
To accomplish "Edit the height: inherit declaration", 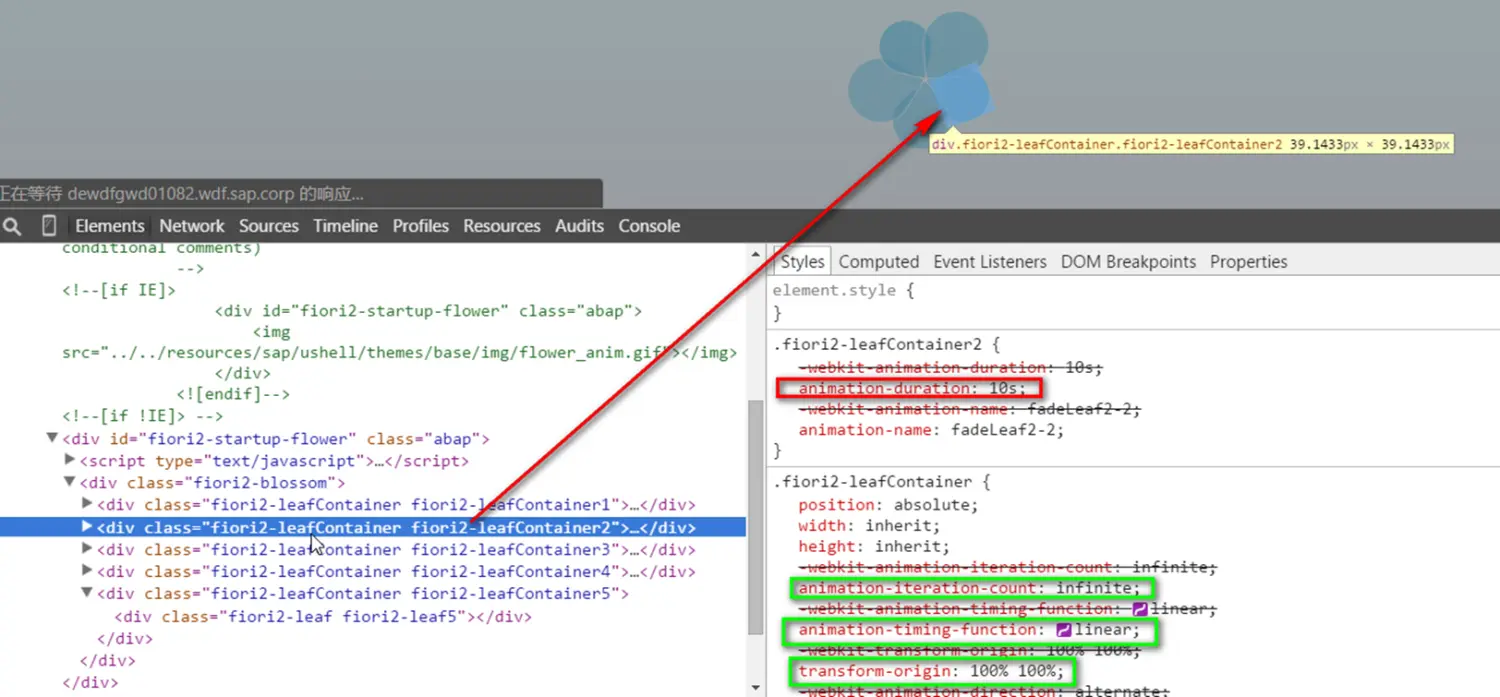I will [872, 547].
